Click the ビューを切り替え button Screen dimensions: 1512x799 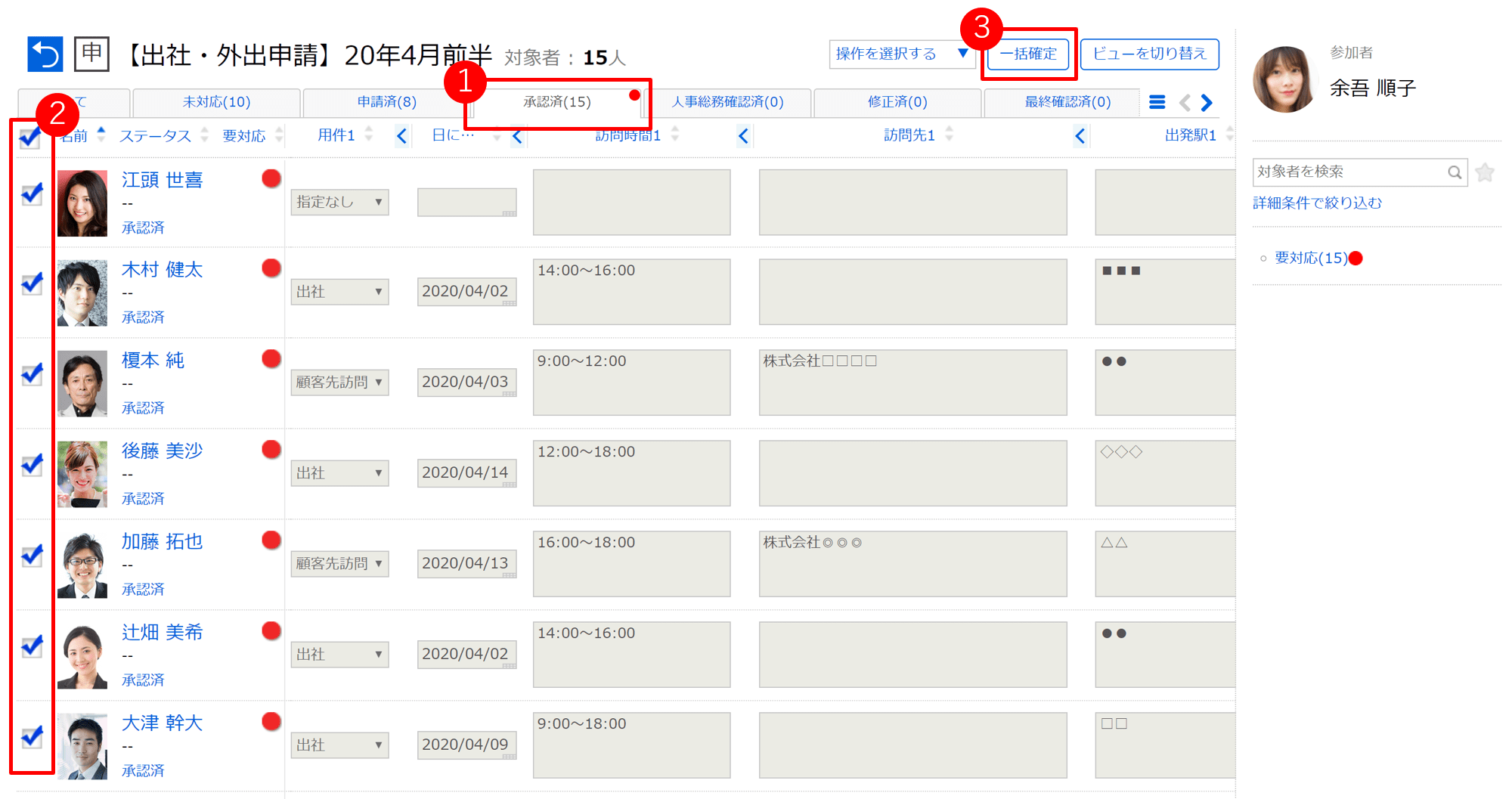1149,54
